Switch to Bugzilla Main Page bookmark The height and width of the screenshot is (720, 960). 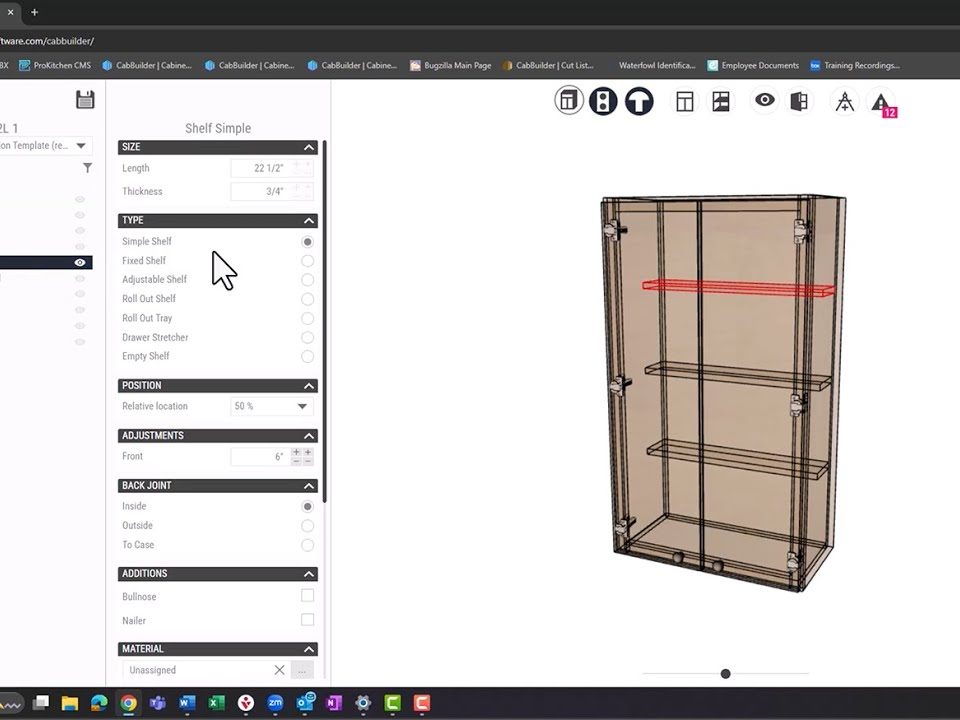click(x=450, y=66)
